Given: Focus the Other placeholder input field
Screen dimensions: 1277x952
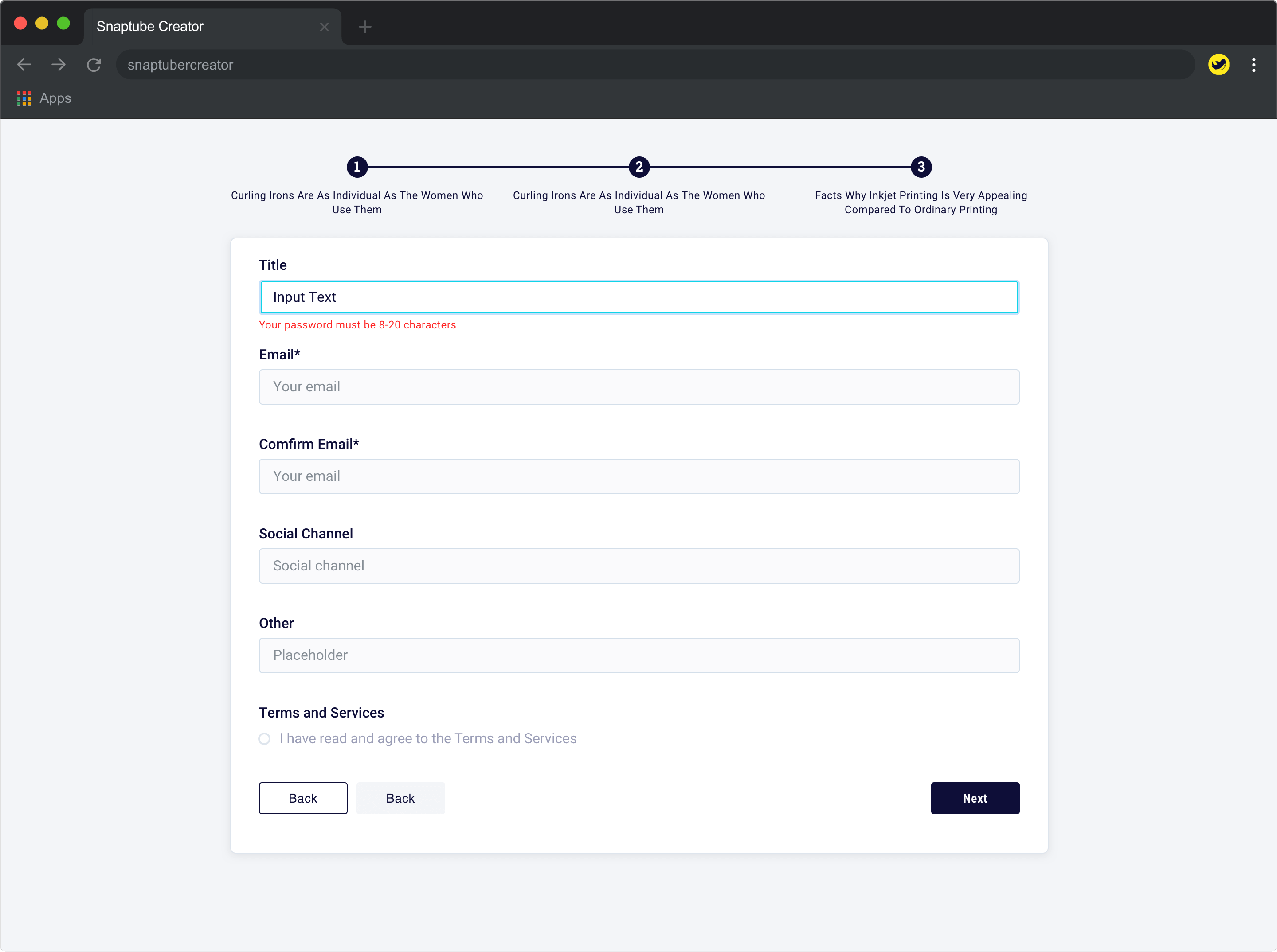Looking at the screenshot, I should [x=639, y=655].
